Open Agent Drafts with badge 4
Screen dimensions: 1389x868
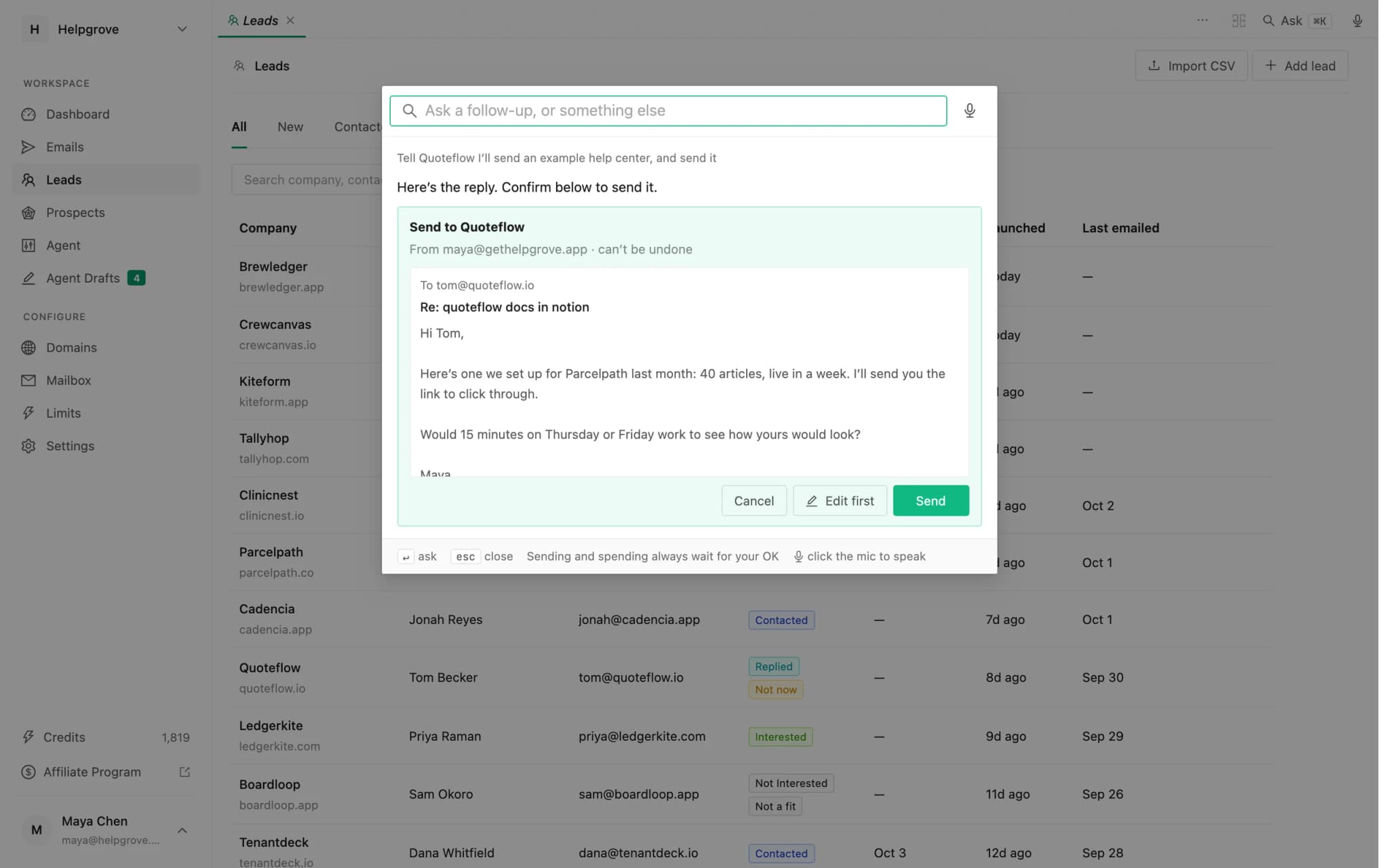pos(106,278)
